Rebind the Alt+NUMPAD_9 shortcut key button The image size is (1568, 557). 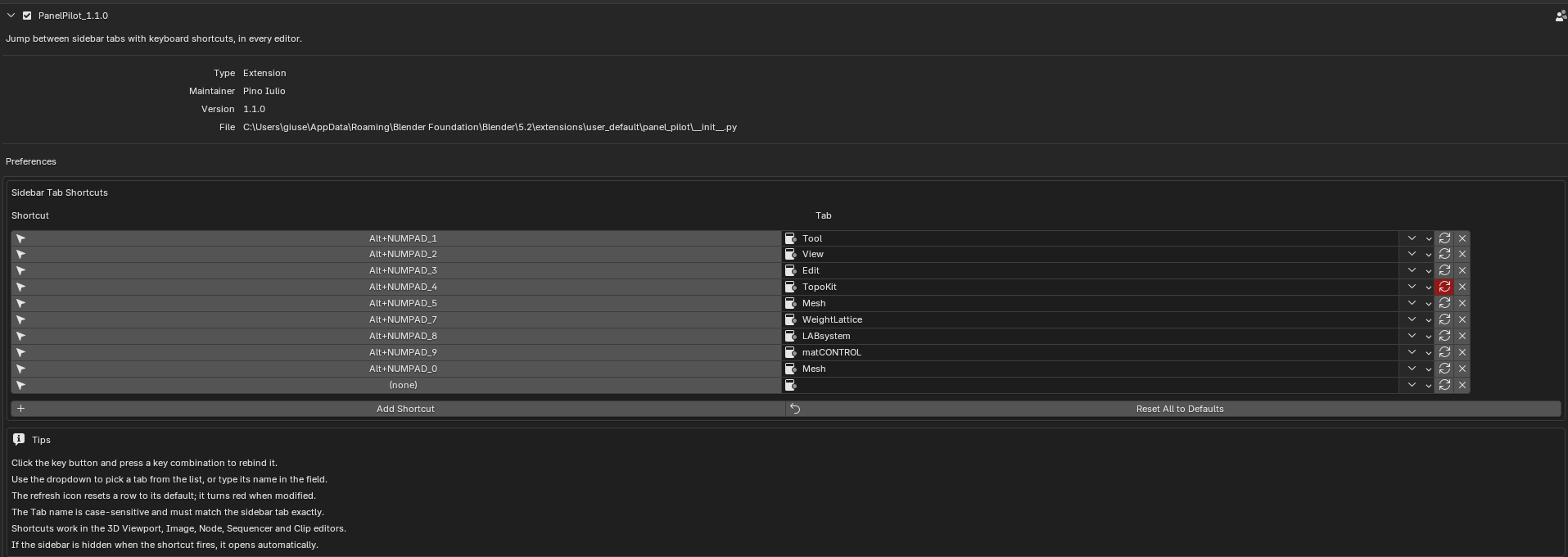click(396, 352)
